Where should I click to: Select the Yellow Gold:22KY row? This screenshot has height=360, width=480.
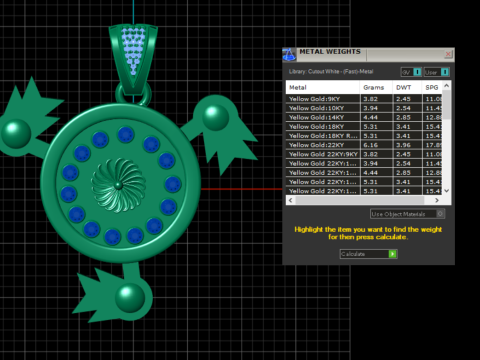click(364, 145)
